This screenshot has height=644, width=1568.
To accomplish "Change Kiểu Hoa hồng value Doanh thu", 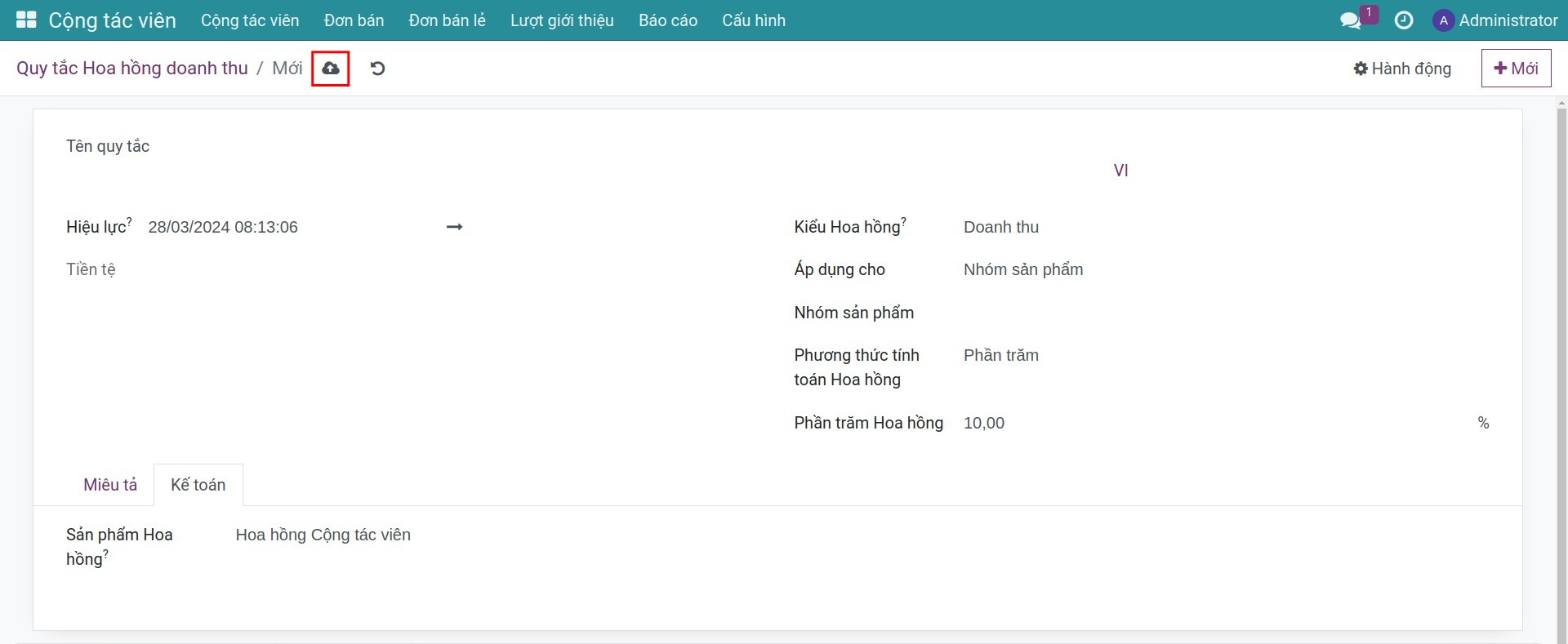I will [1226, 227].
